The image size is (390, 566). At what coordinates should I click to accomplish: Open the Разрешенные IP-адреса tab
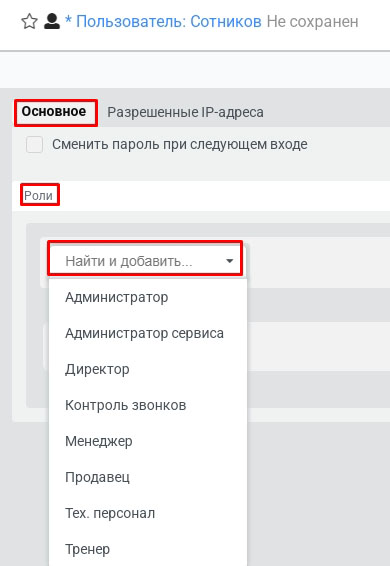point(185,112)
